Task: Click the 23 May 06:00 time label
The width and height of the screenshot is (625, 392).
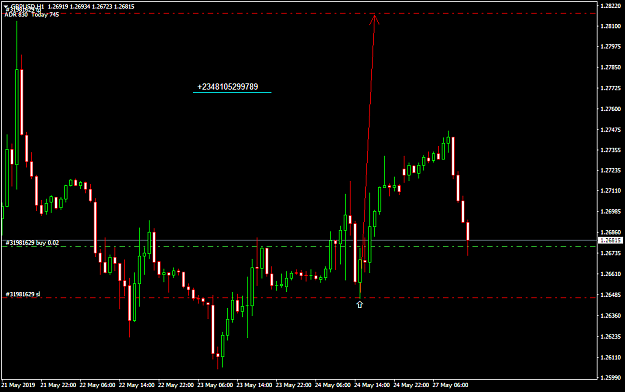Action: (x=215, y=385)
